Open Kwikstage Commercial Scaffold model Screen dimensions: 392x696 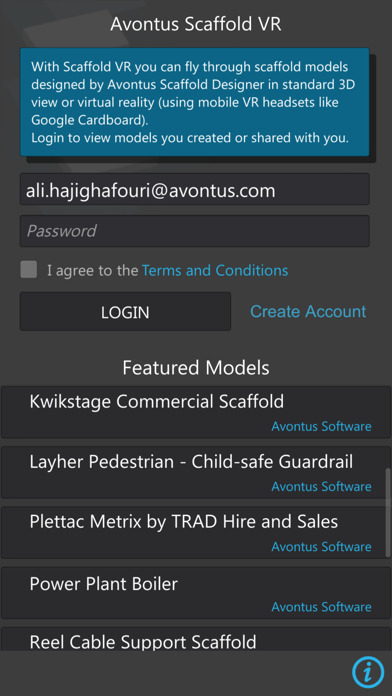point(196,412)
